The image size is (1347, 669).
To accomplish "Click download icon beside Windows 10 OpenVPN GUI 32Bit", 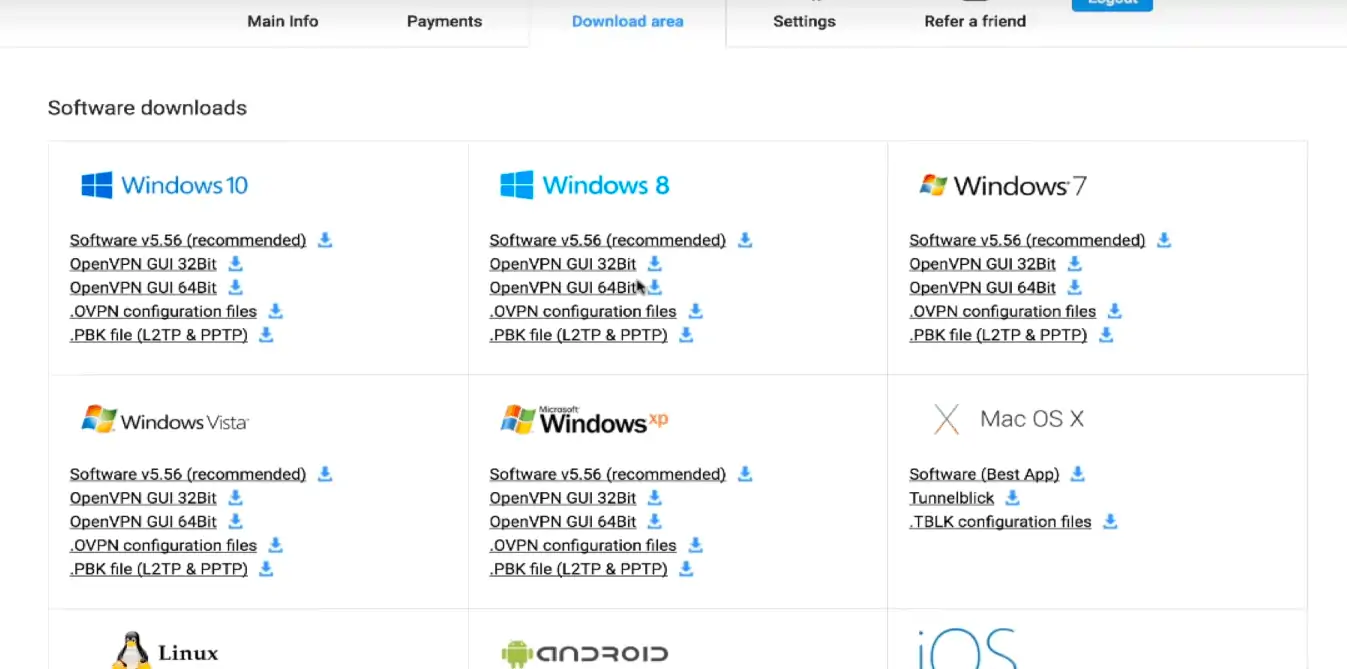I will pos(236,264).
